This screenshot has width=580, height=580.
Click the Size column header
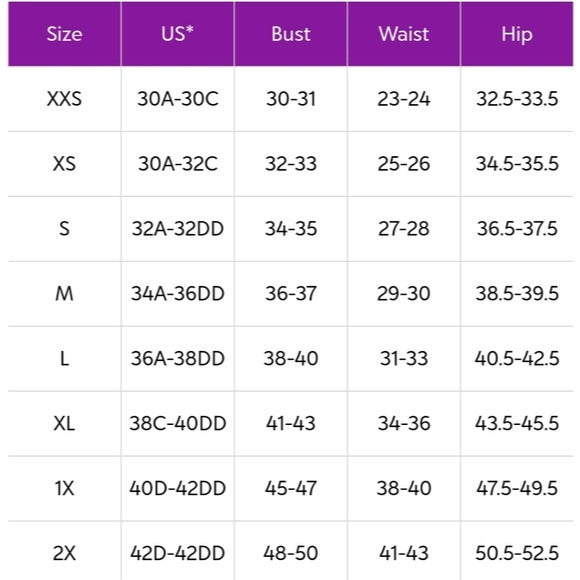point(64,34)
